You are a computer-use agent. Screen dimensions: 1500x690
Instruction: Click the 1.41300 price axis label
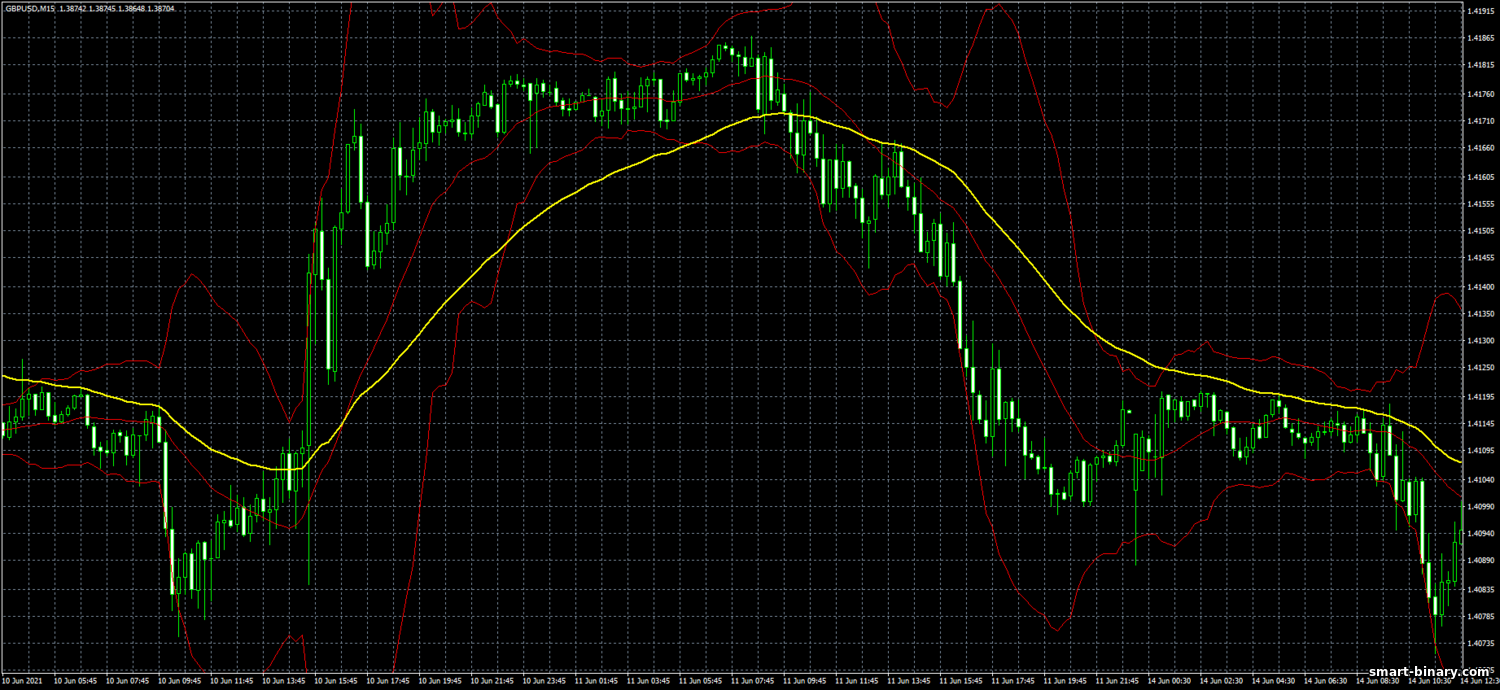(1481, 341)
